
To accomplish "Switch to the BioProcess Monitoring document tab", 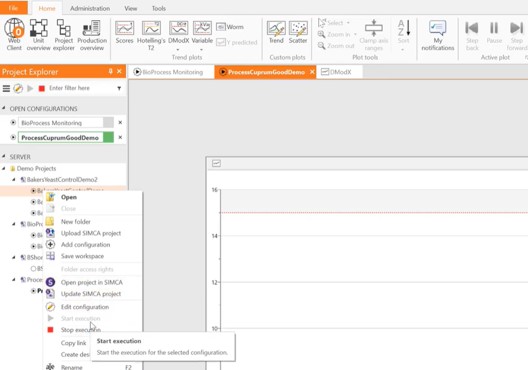I will [x=170, y=72].
